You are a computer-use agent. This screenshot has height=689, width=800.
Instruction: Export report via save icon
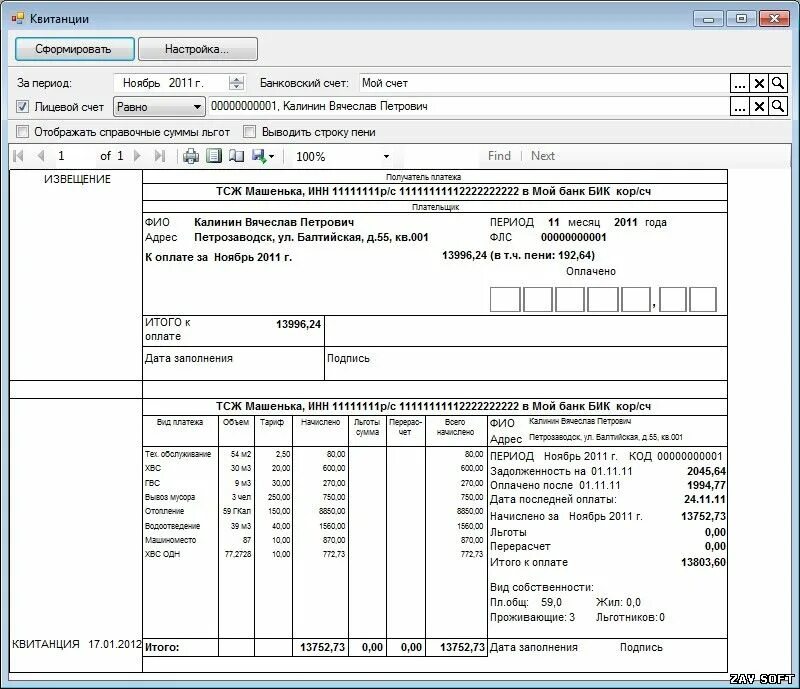point(259,156)
